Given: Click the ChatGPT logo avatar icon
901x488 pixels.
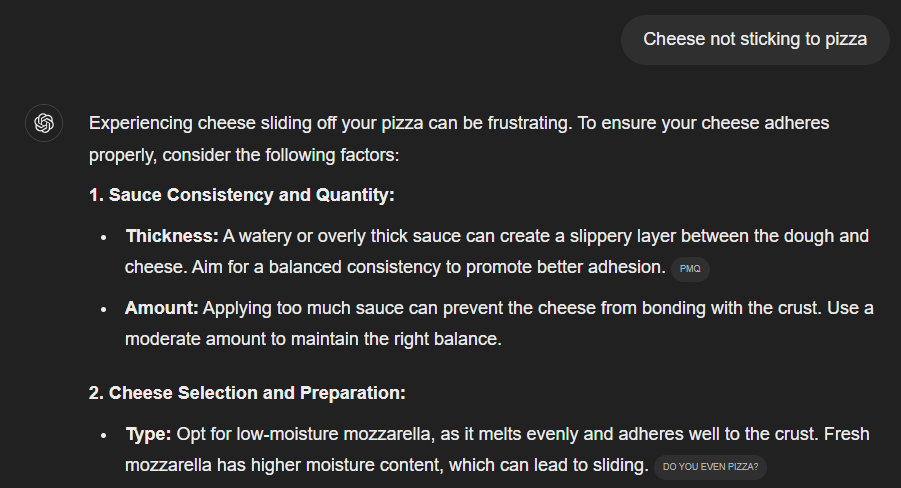Looking at the screenshot, I should (44, 123).
